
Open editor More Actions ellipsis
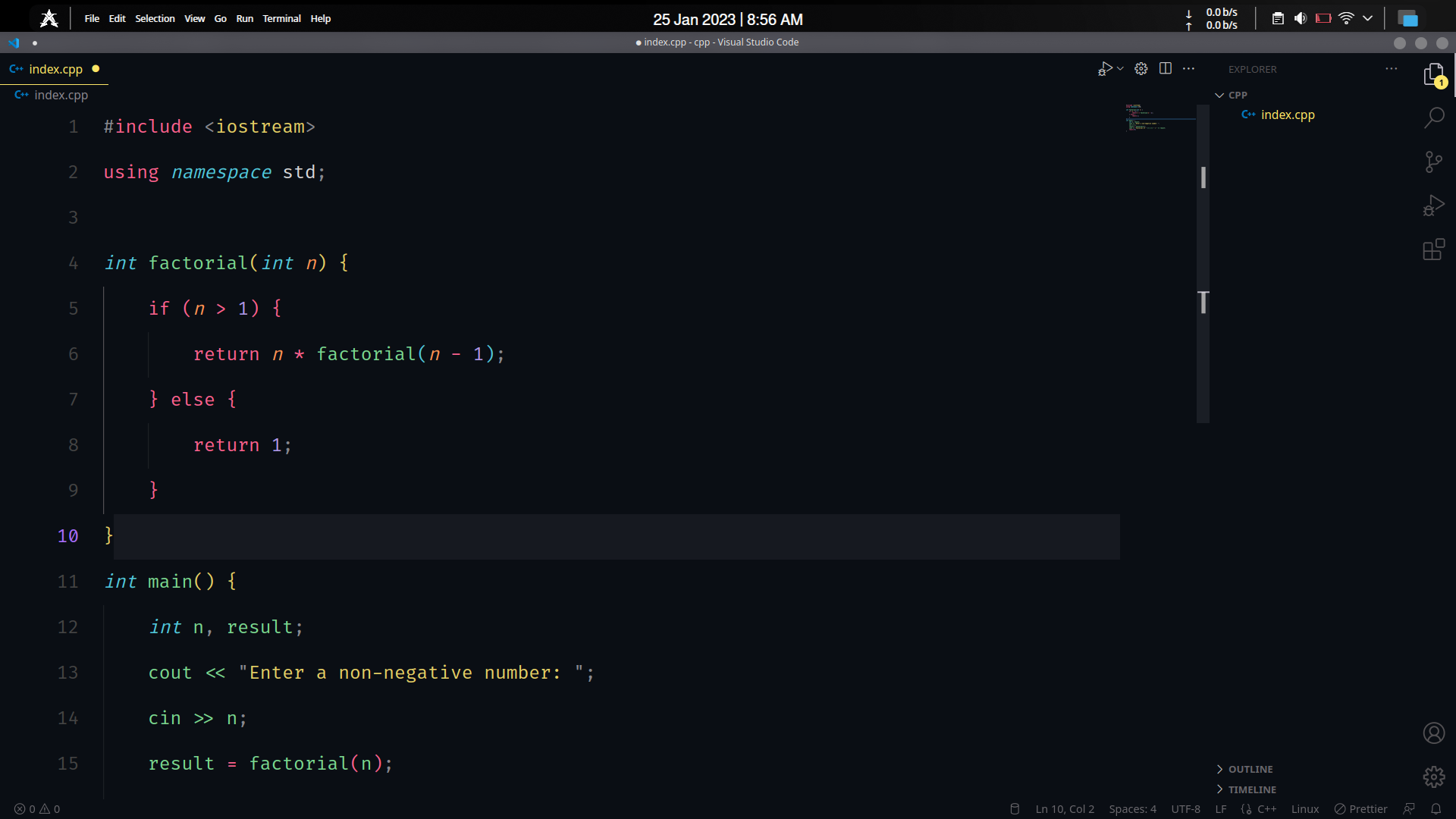point(1188,69)
